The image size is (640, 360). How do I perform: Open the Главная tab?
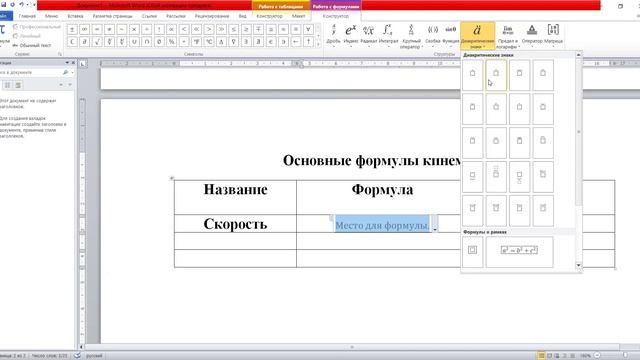pyautogui.click(x=27, y=16)
